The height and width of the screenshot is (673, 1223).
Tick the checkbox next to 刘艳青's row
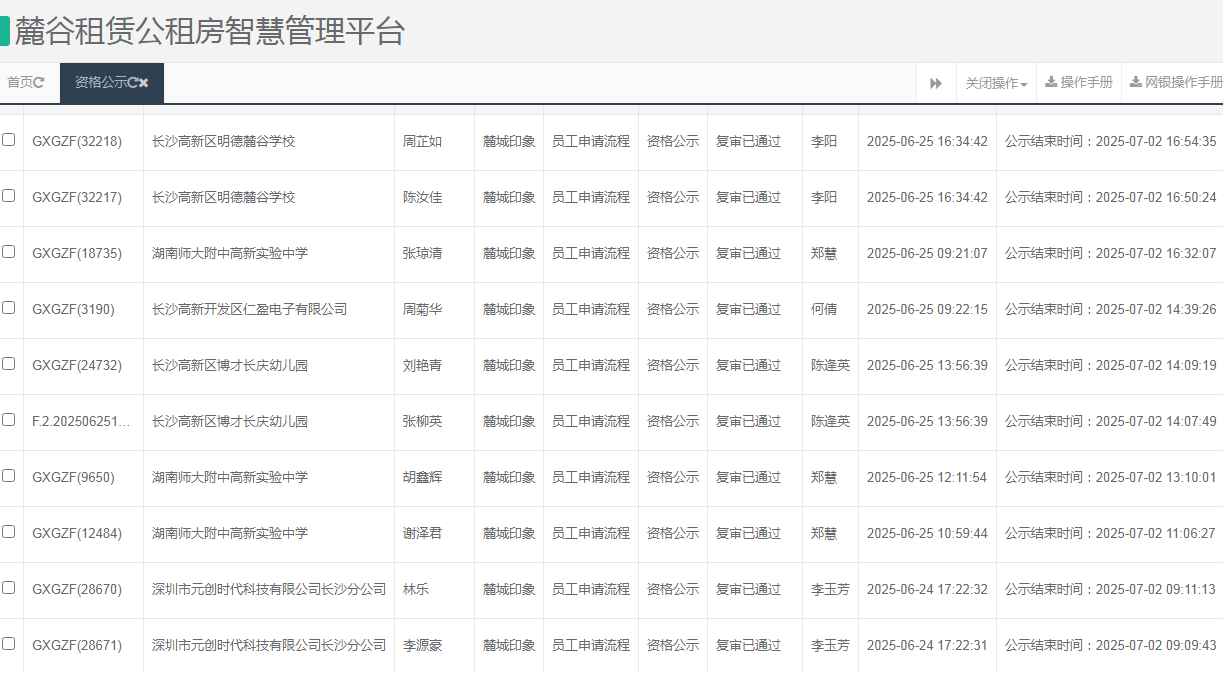9,365
